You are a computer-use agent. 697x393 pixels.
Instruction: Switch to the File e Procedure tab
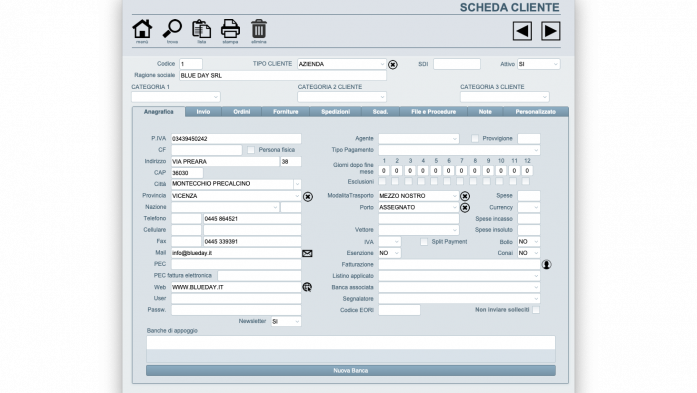point(433,112)
